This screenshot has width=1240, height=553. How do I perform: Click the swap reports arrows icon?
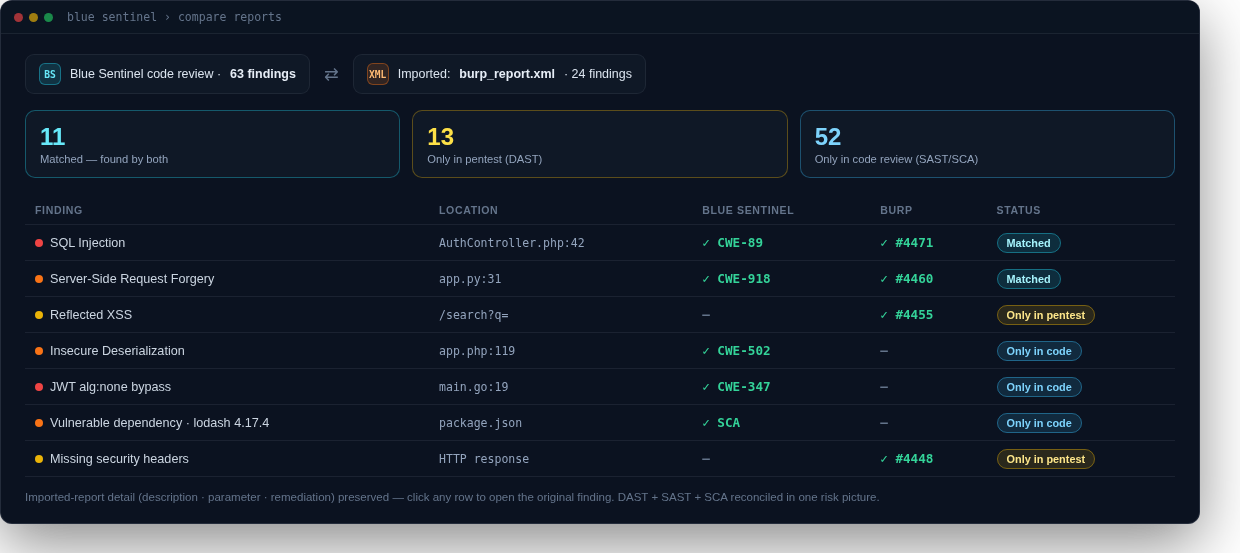(331, 74)
